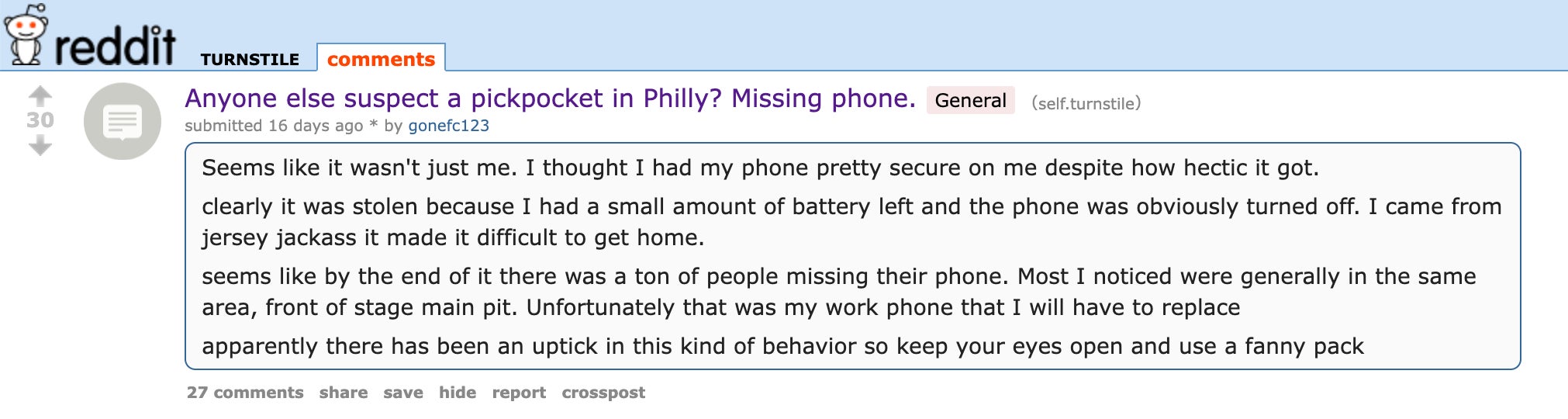Crosspost this post
This screenshot has width=1568, height=419.
coord(603,393)
